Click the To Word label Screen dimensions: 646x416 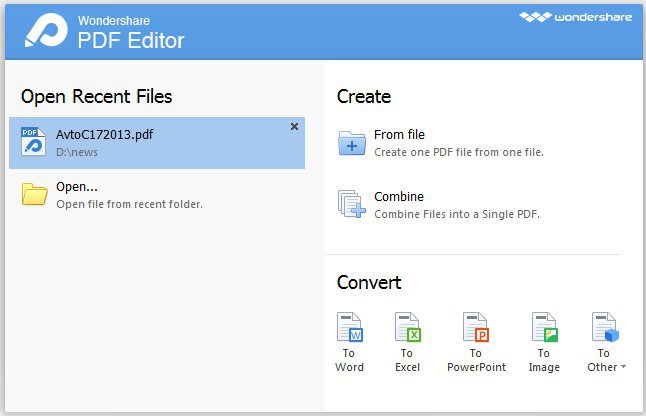[x=349, y=360]
